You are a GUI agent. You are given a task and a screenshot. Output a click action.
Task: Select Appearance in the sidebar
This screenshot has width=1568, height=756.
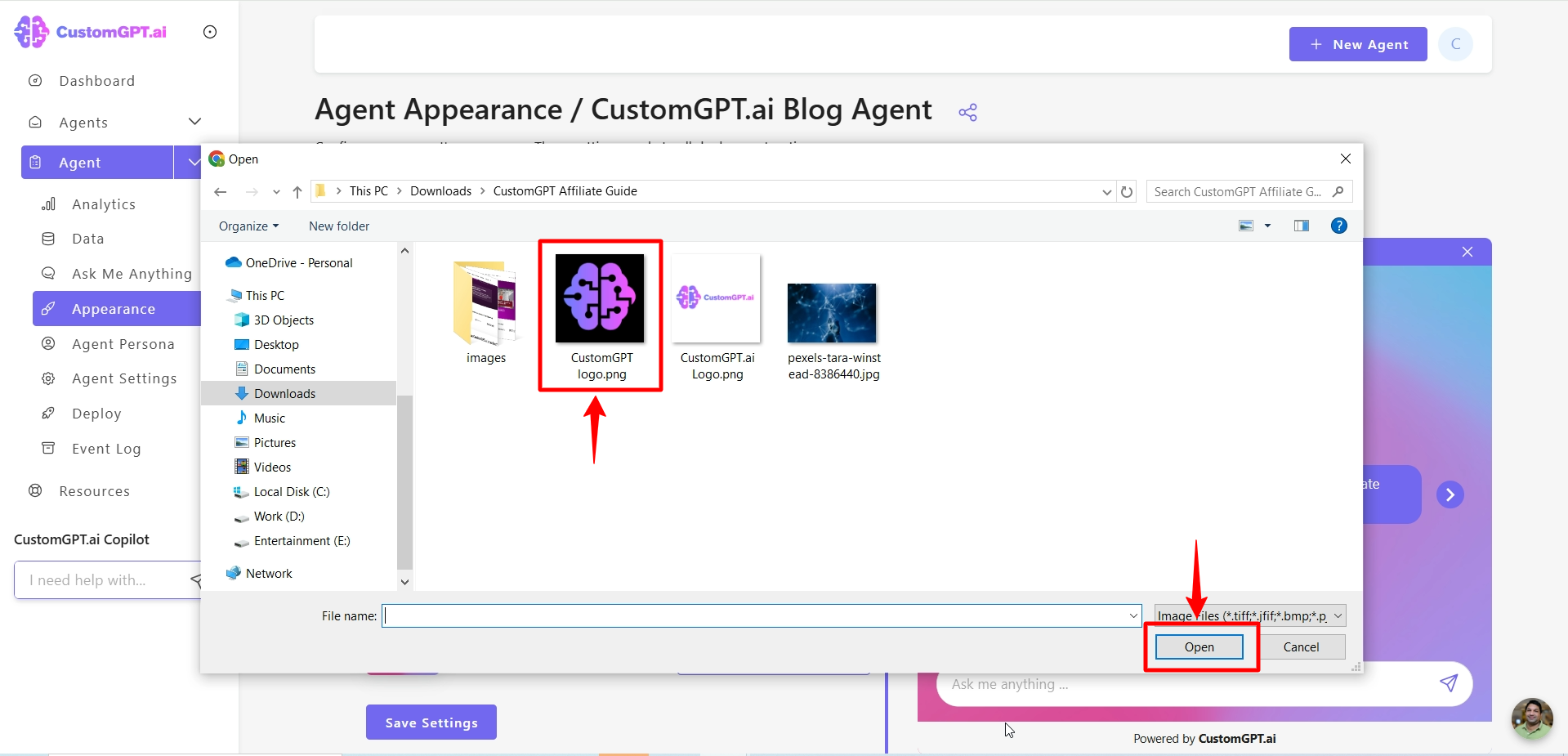tap(117, 309)
